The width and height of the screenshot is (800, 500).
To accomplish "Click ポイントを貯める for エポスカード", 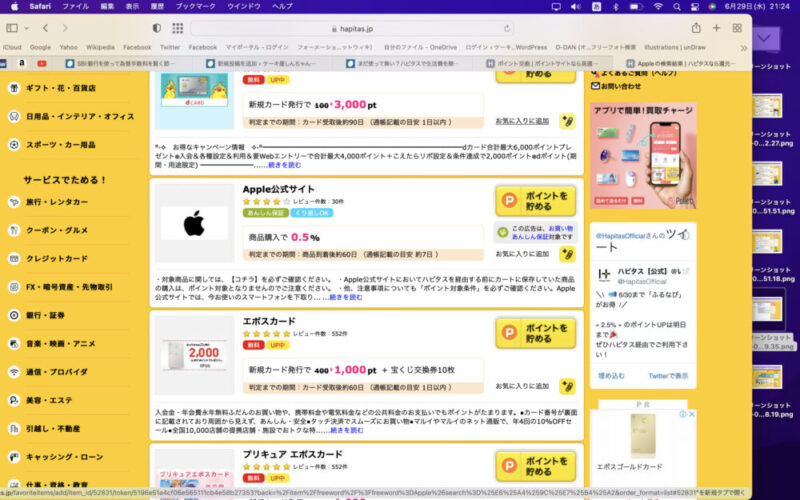I will [536, 333].
